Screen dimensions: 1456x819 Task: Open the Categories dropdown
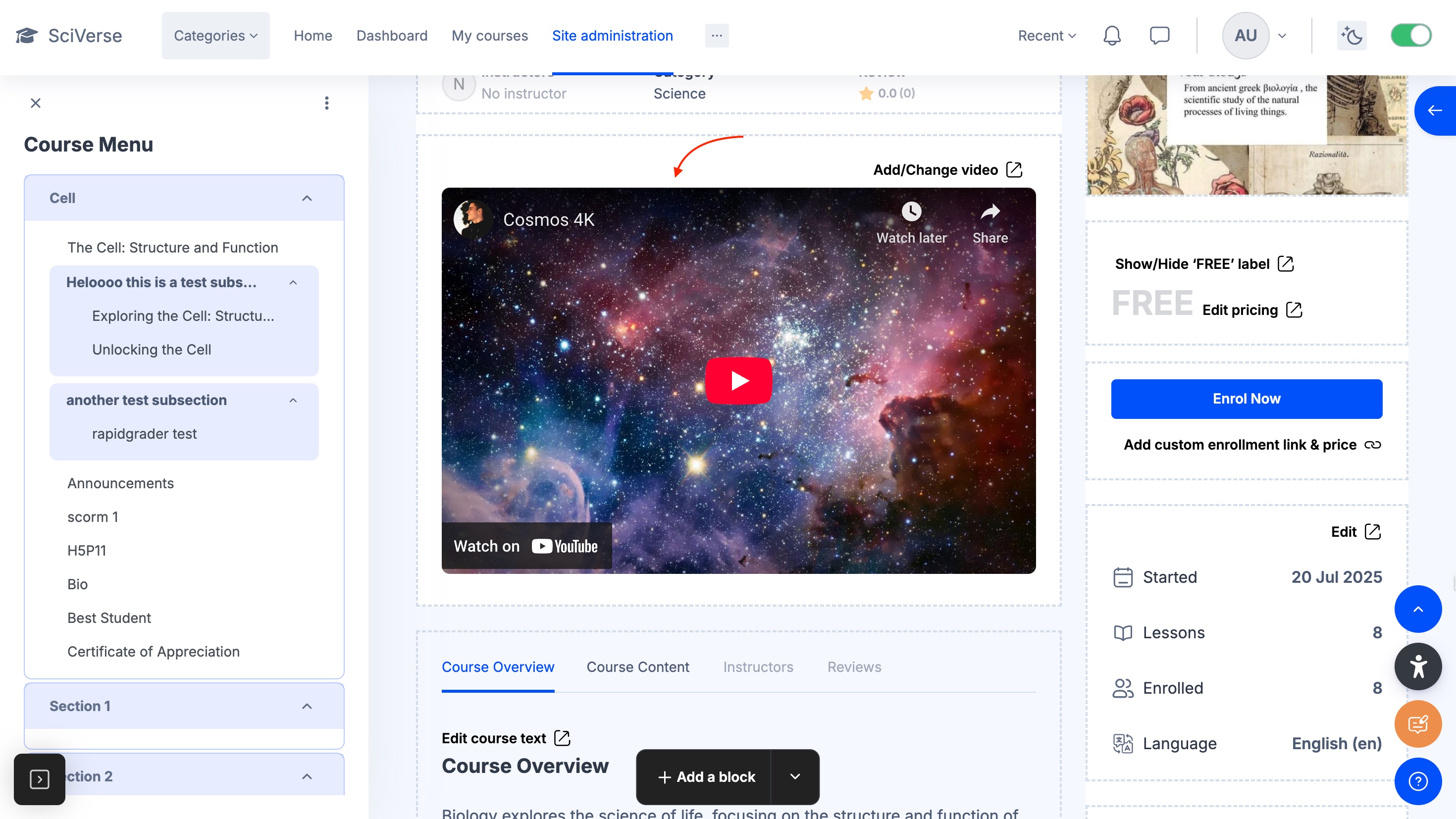tap(215, 36)
